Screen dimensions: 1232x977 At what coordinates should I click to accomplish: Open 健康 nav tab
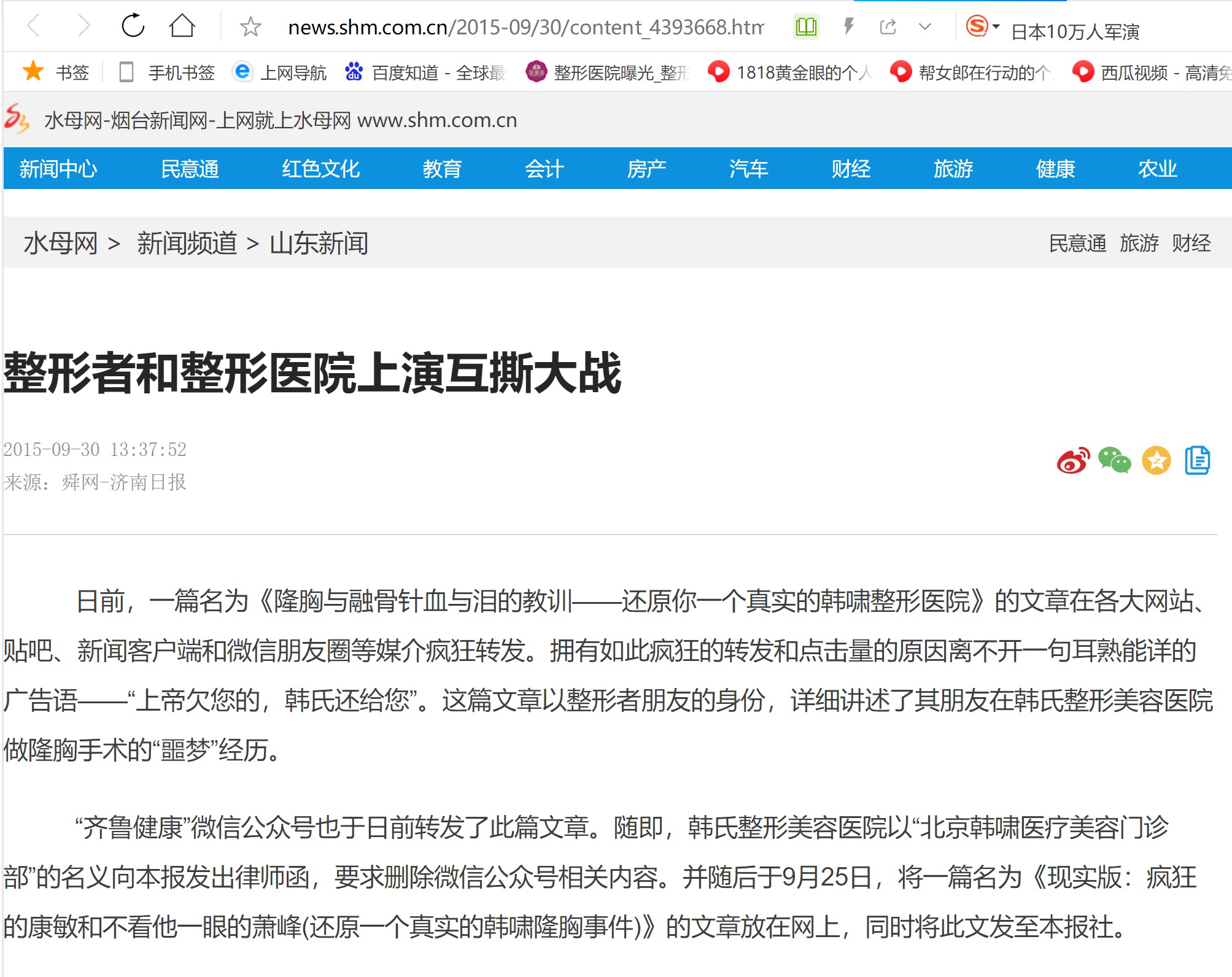tap(1056, 169)
